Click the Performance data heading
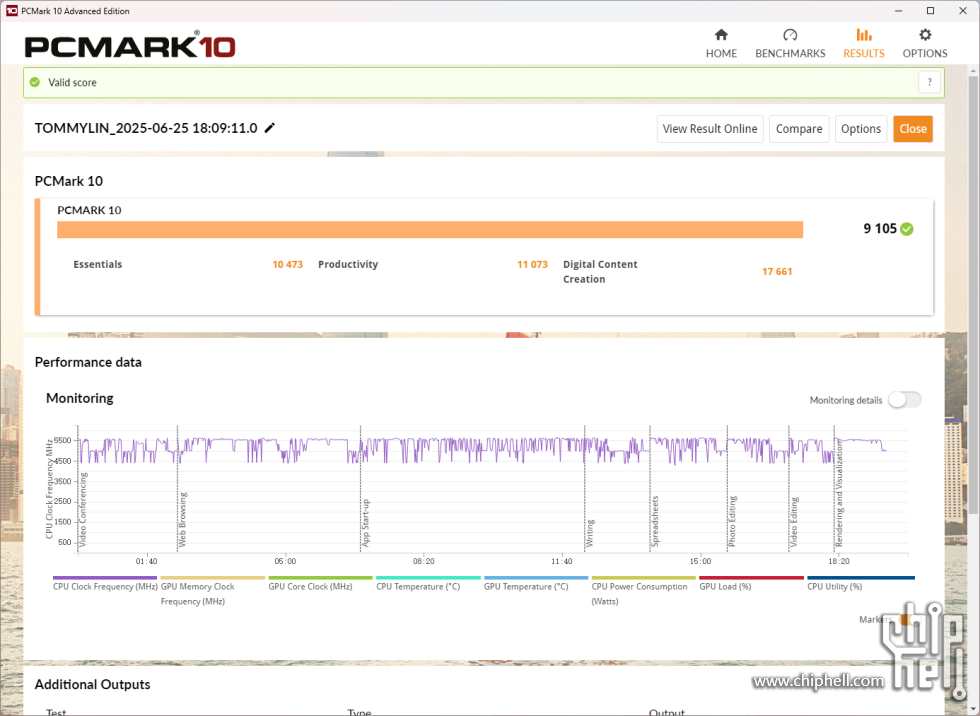980x716 pixels. pyautogui.click(x=88, y=362)
